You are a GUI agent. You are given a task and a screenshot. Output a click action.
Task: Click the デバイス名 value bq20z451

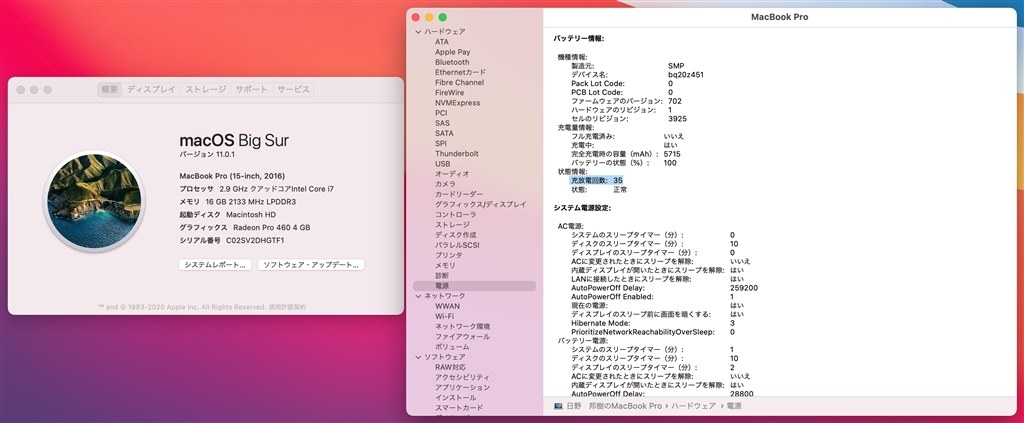click(686, 74)
